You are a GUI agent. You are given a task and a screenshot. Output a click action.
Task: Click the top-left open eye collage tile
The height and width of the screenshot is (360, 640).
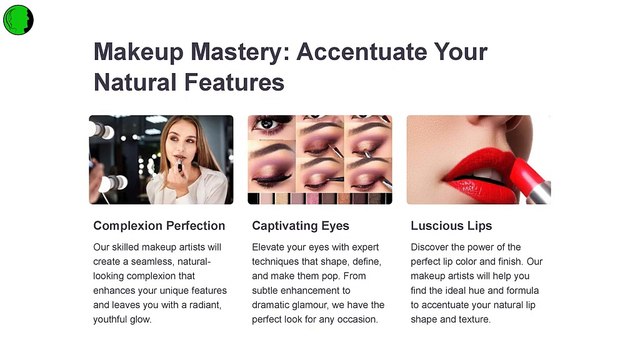(x=271, y=127)
